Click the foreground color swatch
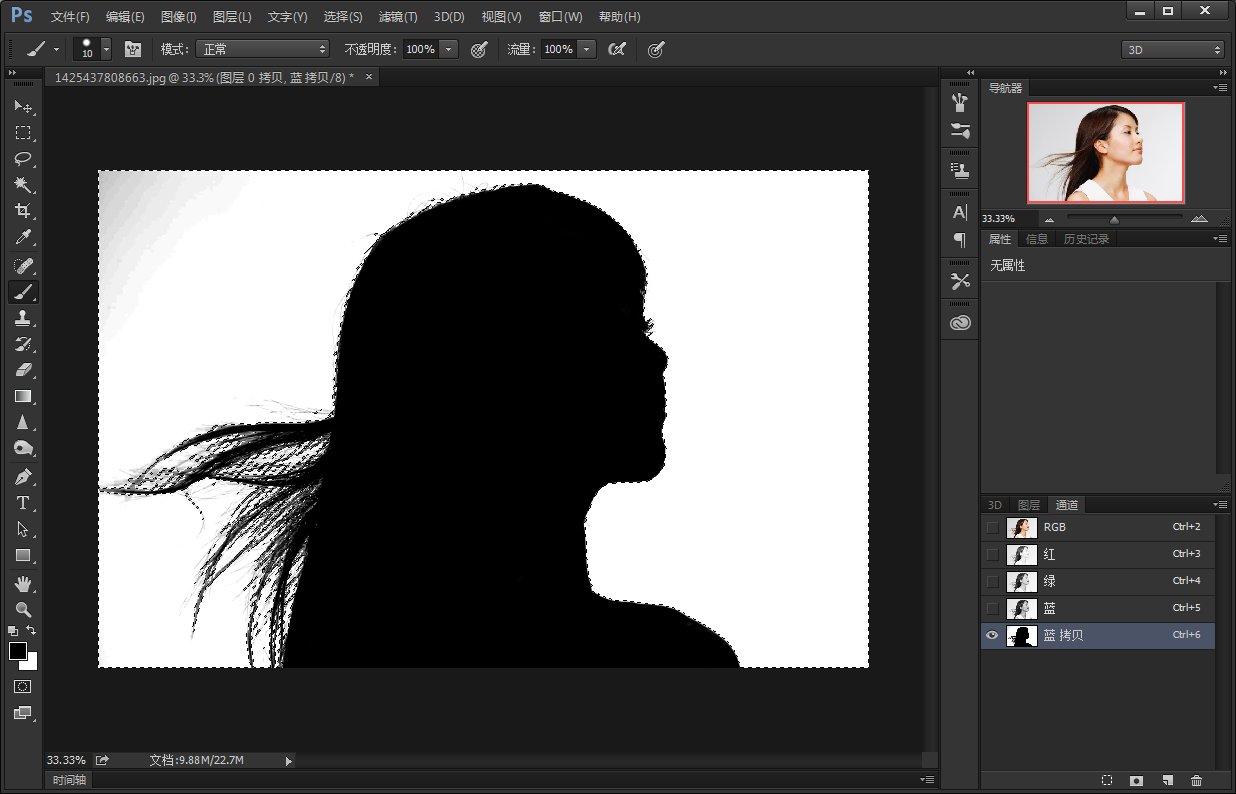 (18, 651)
